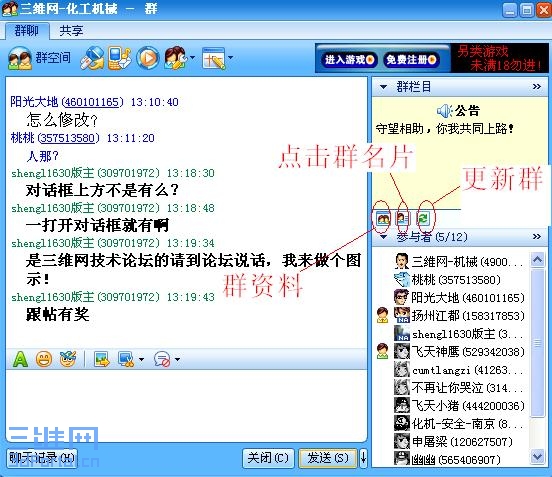552x477 pixels.
Task: Click avatar of 三维网-机械
Action: (401, 261)
